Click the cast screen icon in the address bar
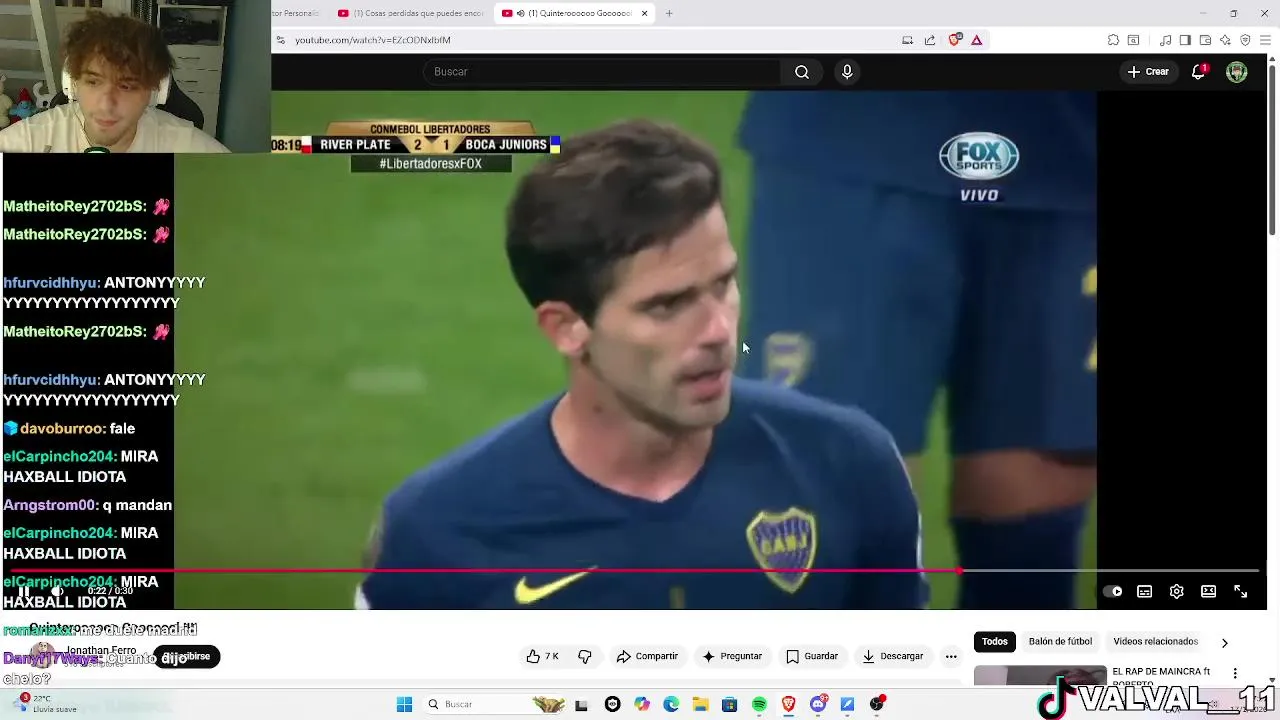 tap(907, 40)
